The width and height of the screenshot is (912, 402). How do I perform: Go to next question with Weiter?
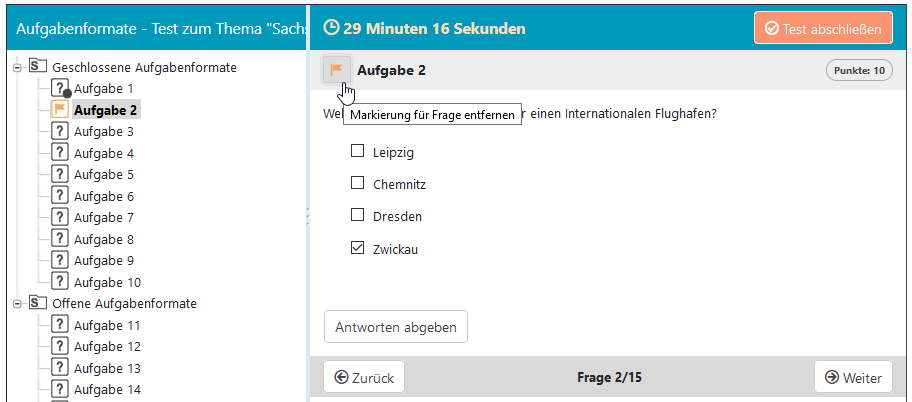(x=853, y=377)
